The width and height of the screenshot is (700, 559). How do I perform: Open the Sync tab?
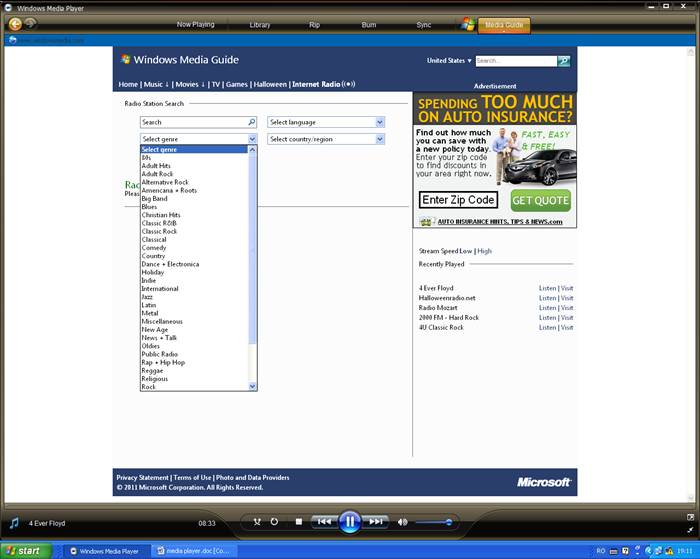coord(424,25)
